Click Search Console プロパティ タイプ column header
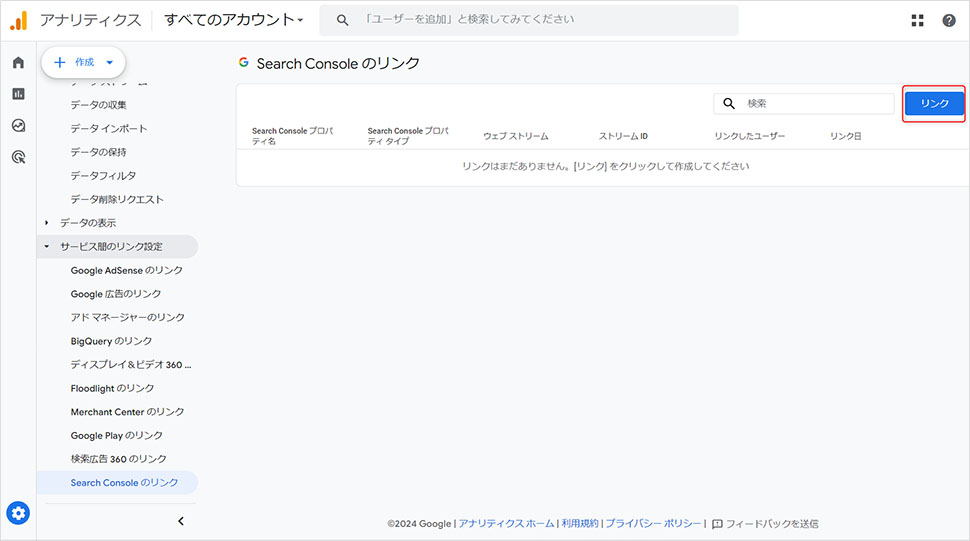 click(x=408, y=136)
